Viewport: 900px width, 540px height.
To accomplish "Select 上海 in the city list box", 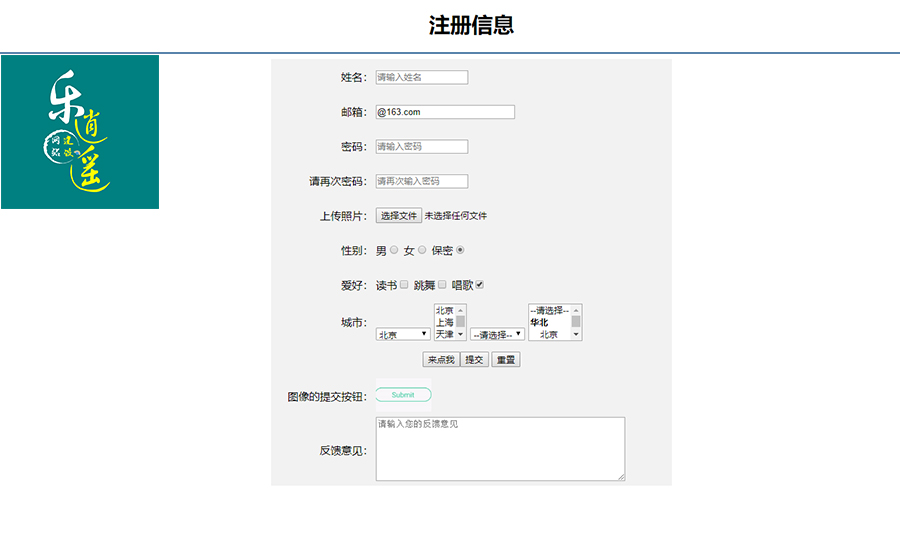I will click(x=445, y=323).
